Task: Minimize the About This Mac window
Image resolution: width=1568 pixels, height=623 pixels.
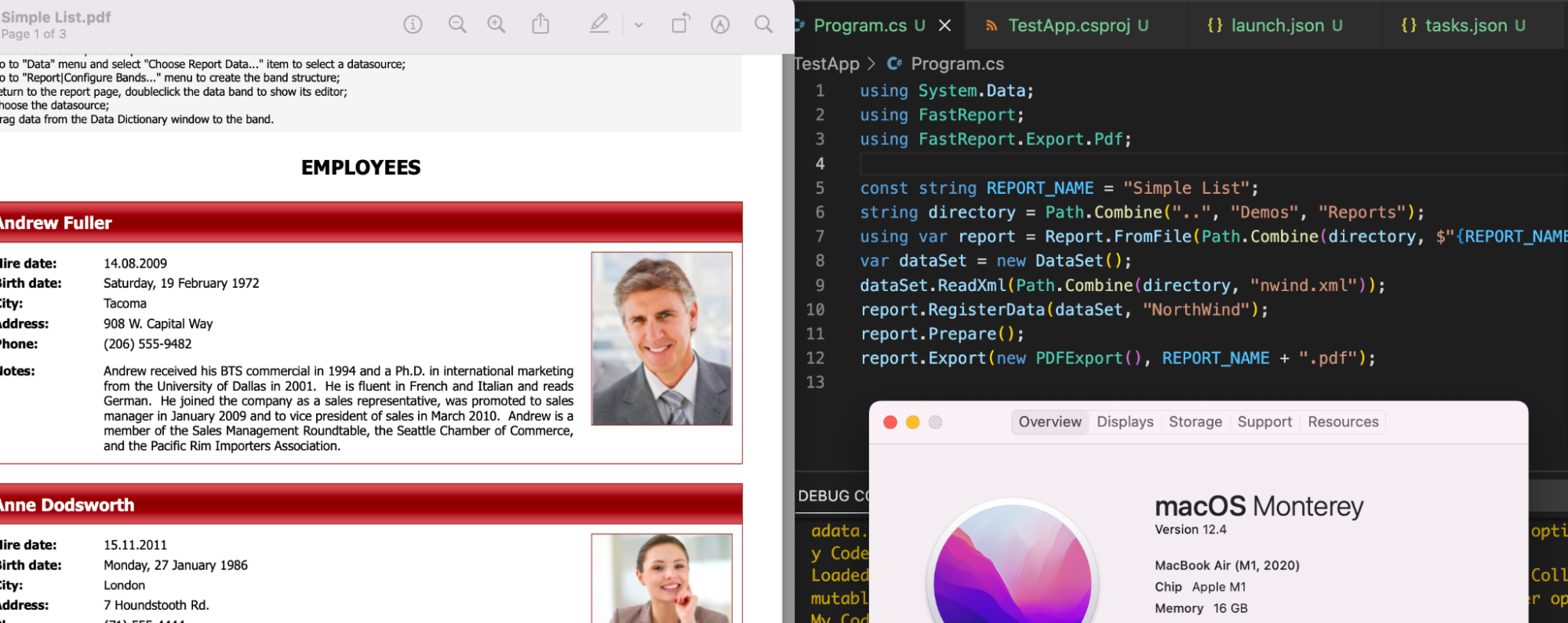Action: pos(913,422)
